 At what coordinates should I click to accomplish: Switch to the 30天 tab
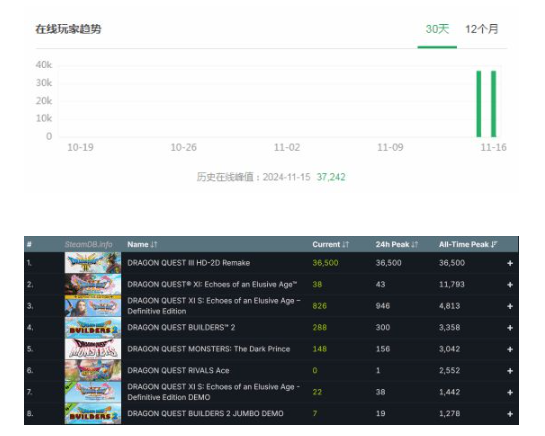[437, 29]
